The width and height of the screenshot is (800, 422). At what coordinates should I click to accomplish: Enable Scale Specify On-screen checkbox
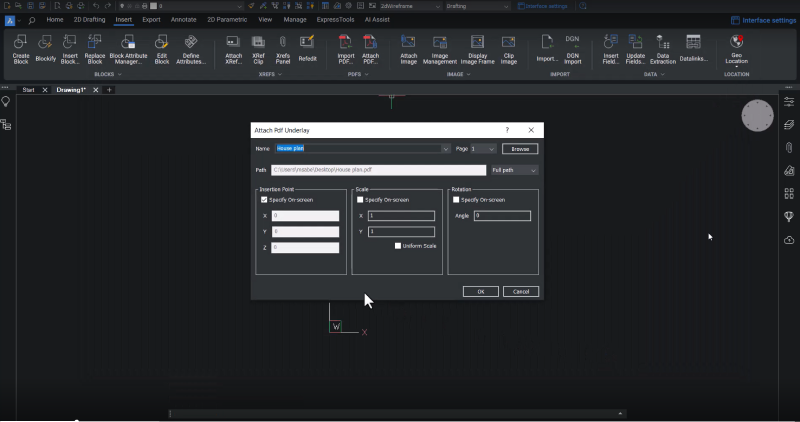360,200
